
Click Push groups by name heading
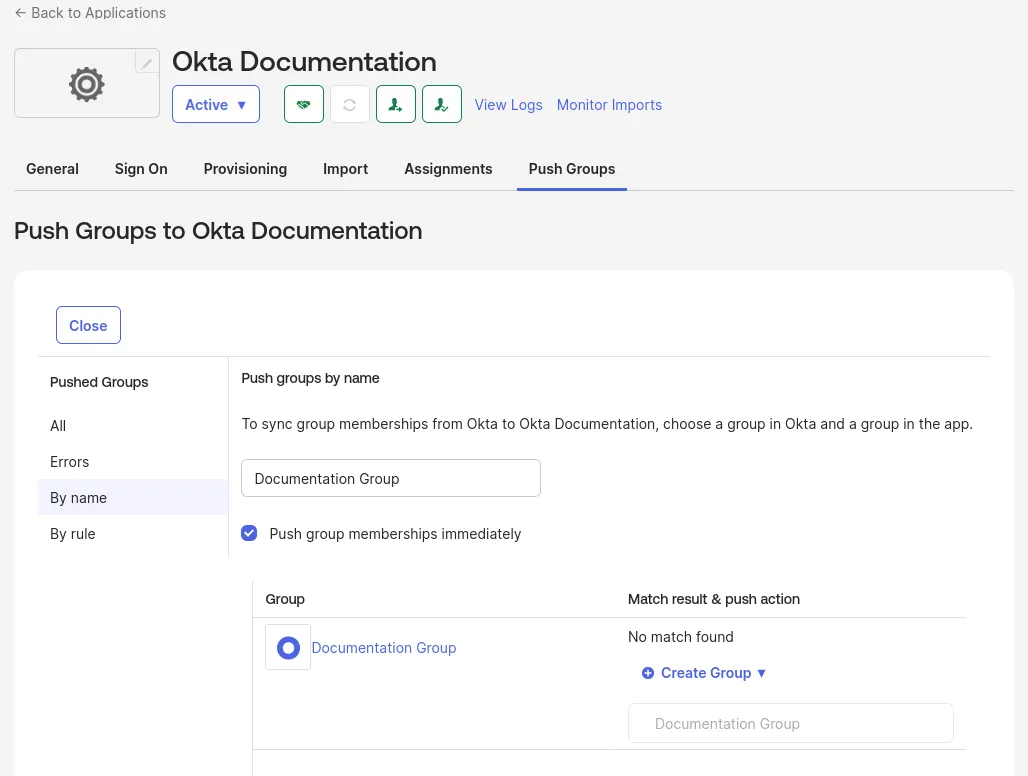[x=310, y=378]
